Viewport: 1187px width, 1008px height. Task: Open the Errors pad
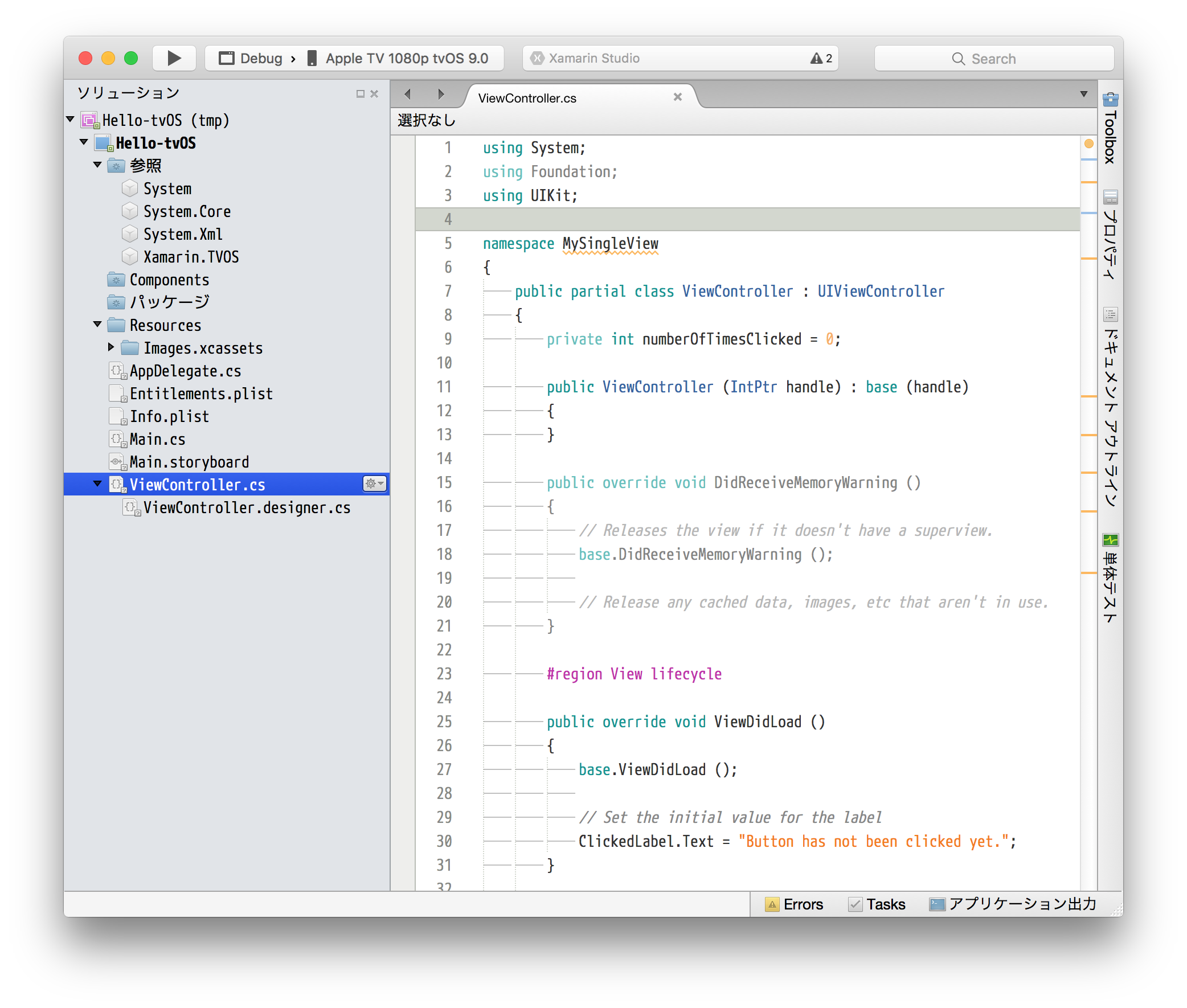click(795, 904)
